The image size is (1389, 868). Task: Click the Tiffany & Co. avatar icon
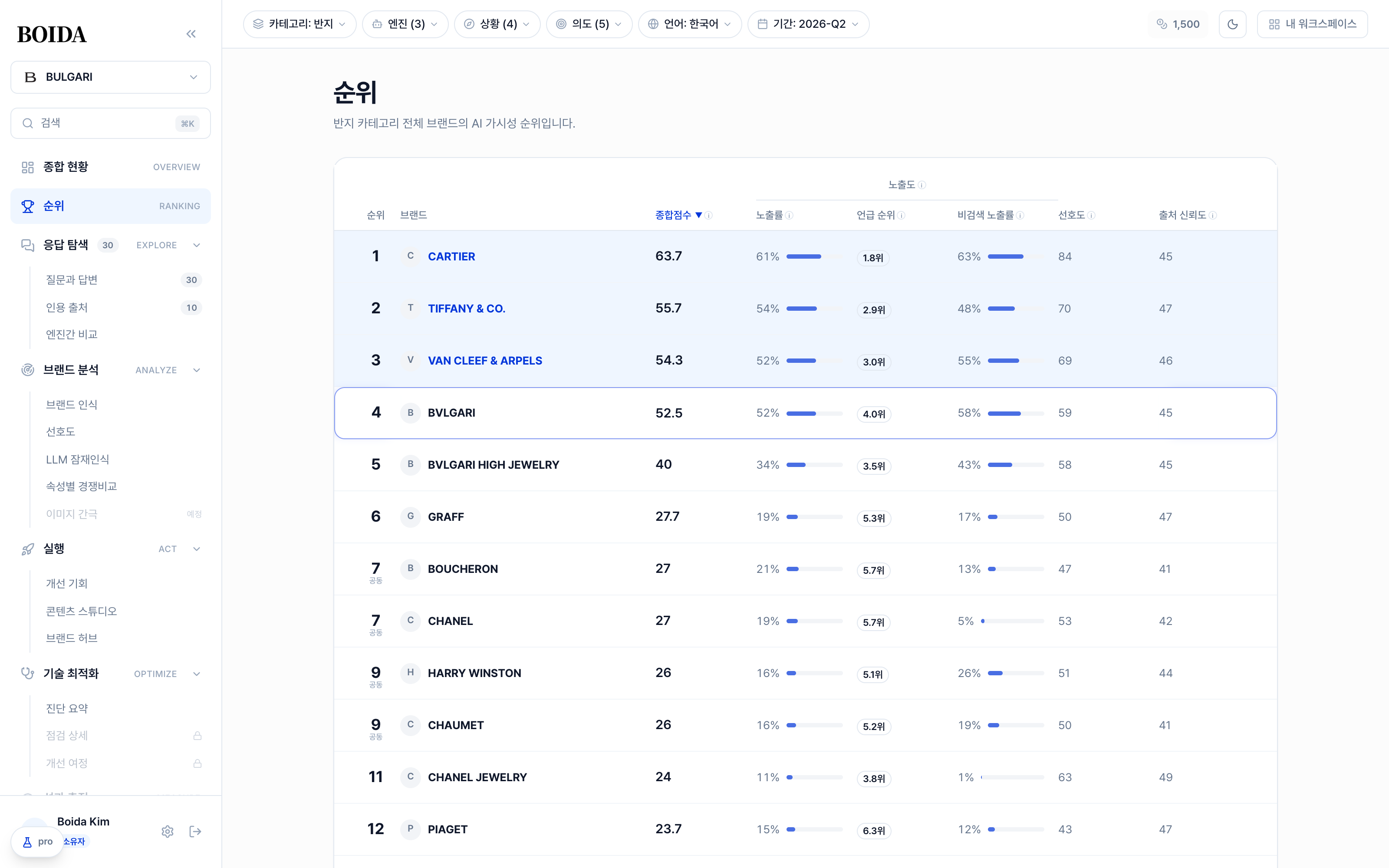pos(410,308)
